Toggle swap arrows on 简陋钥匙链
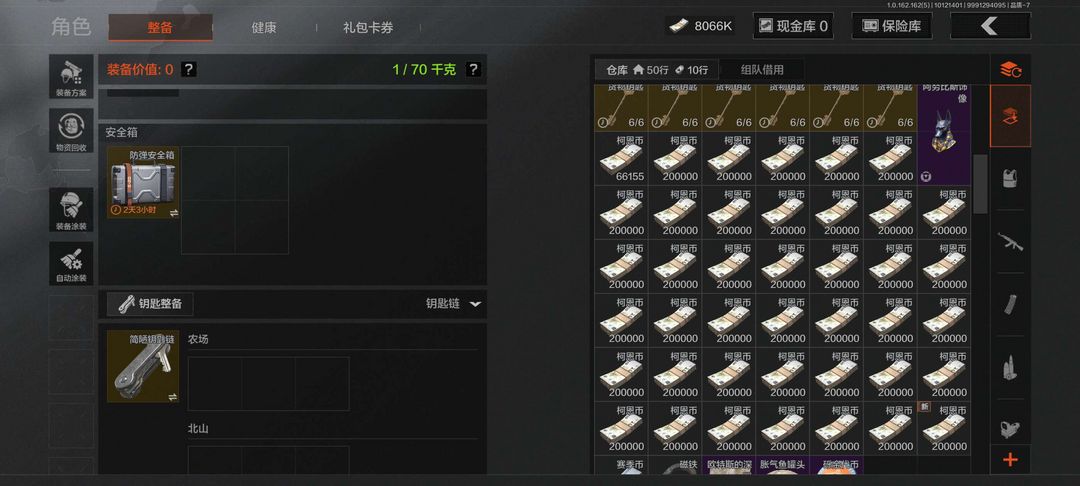This screenshot has width=1080, height=486. pyautogui.click(x=174, y=397)
